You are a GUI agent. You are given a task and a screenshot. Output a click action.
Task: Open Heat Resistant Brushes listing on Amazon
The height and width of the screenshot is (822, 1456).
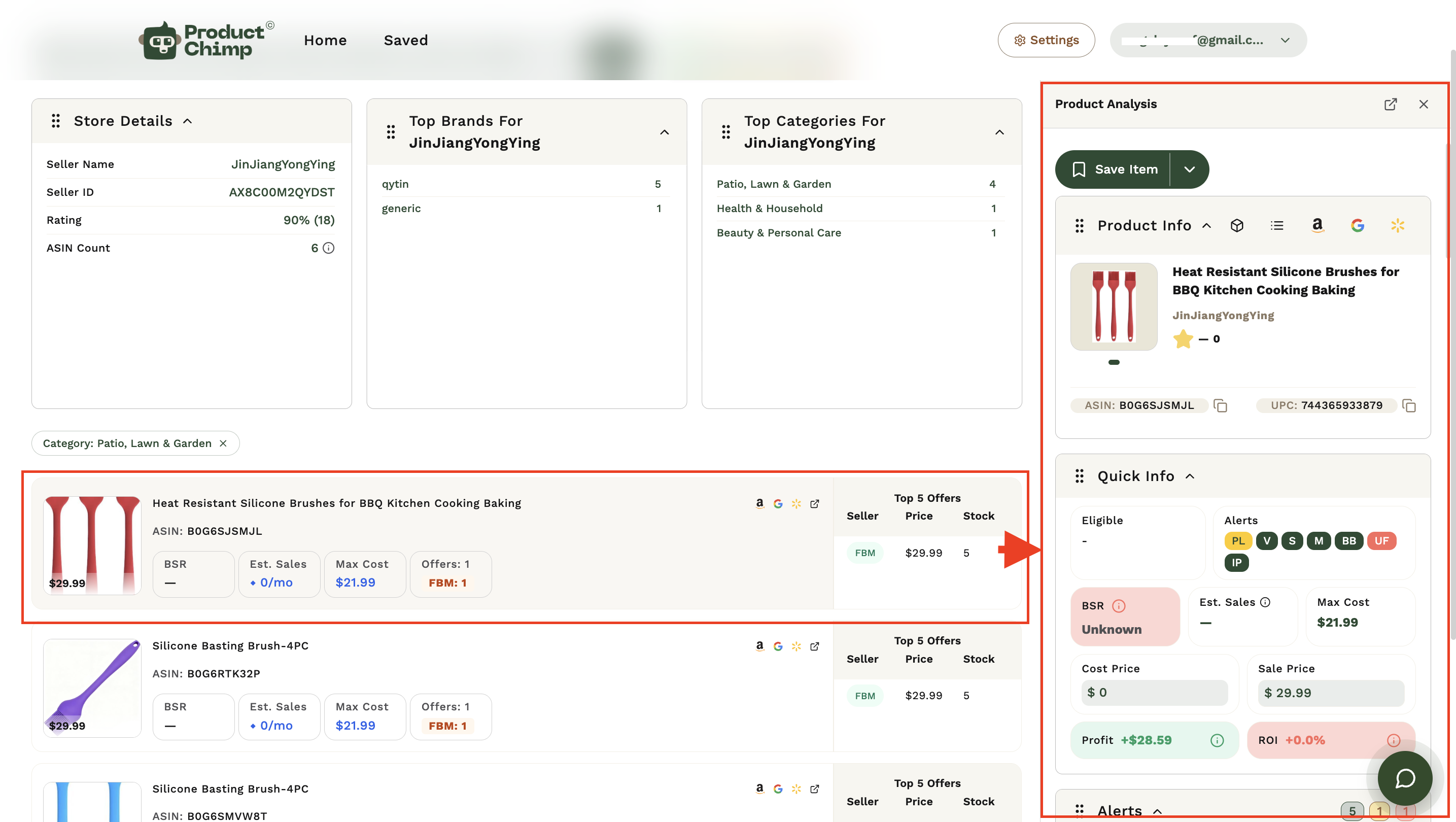click(x=759, y=504)
